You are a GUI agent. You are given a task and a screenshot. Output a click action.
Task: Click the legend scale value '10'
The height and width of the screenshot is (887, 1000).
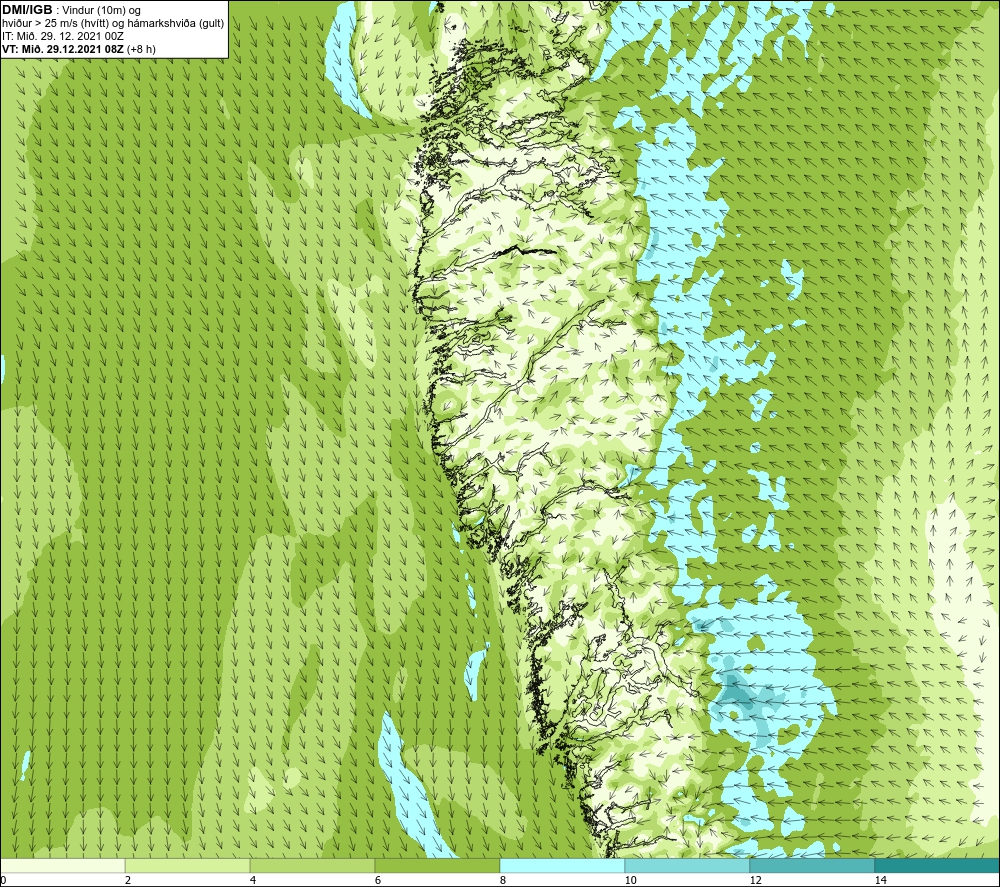630,880
